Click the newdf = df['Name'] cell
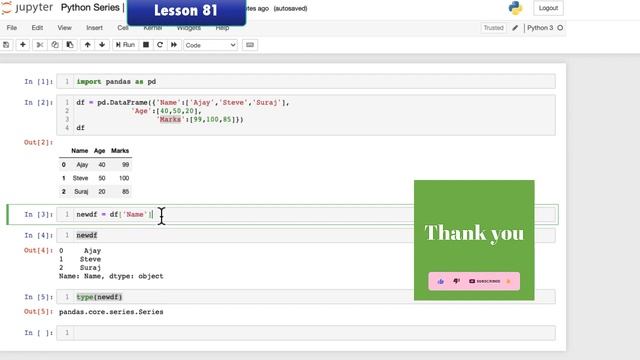 click(x=306, y=215)
